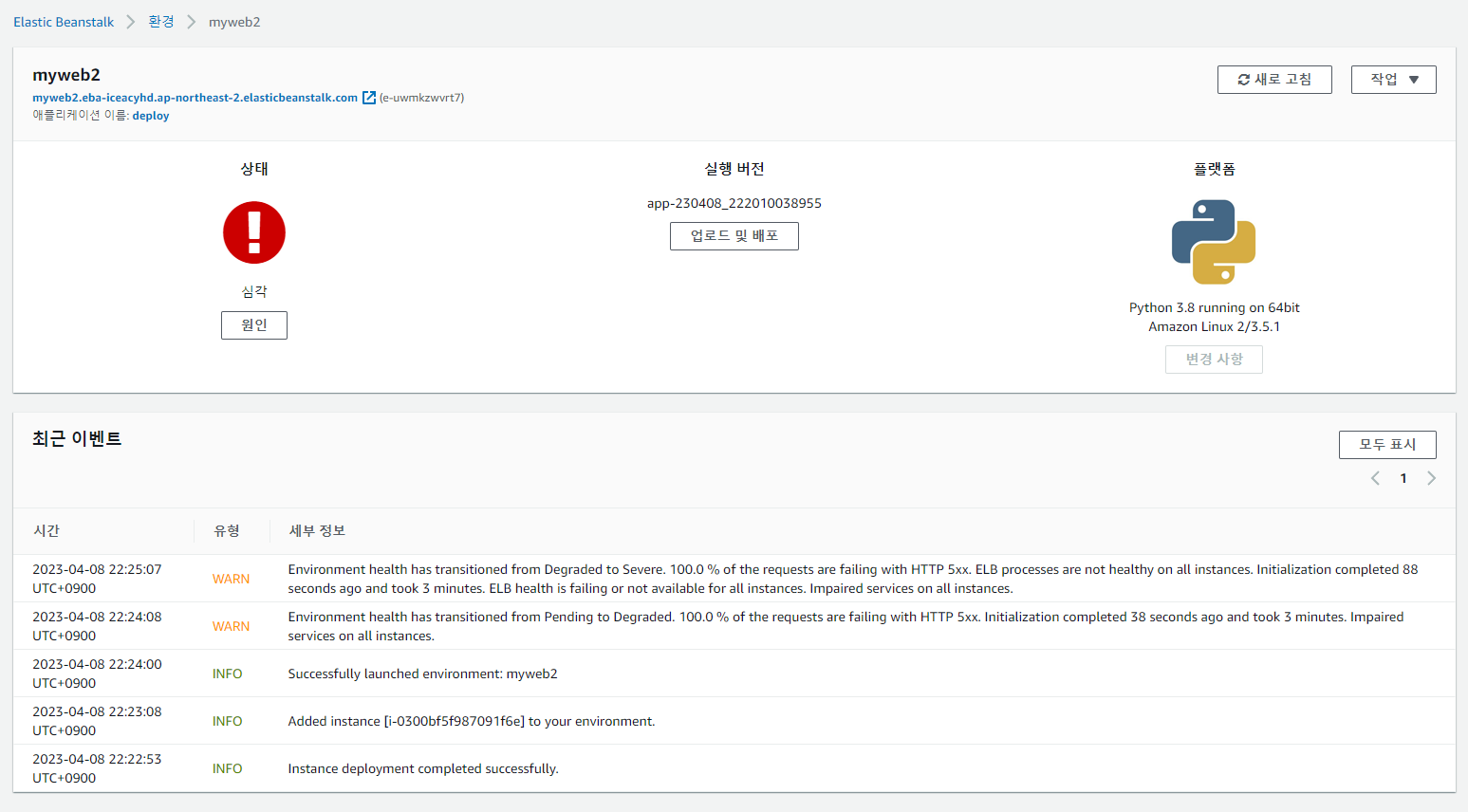The width and height of the screenshot is (1468, 812).
Task: Click the 22:22:53 event timestamp
Action: tap(97, 768)
